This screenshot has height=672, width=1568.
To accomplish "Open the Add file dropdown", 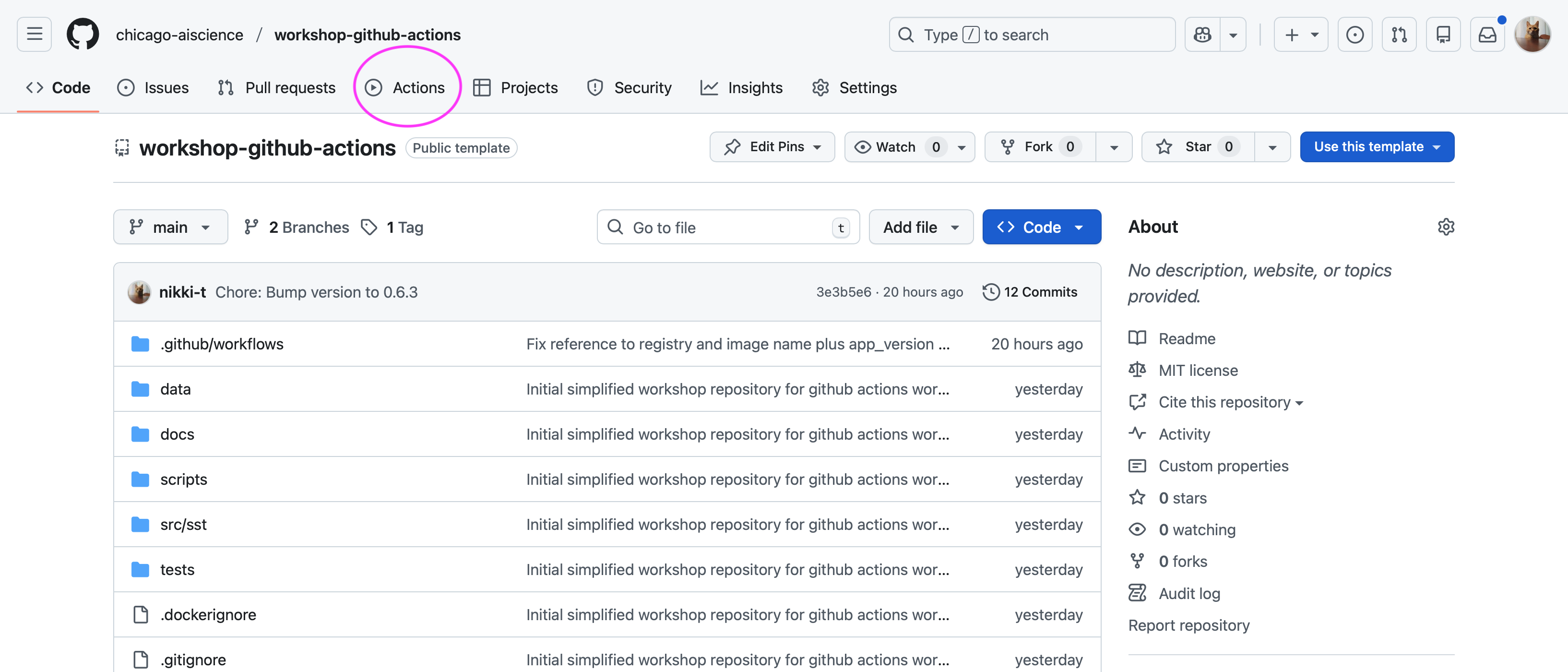I will click(920, 227).
